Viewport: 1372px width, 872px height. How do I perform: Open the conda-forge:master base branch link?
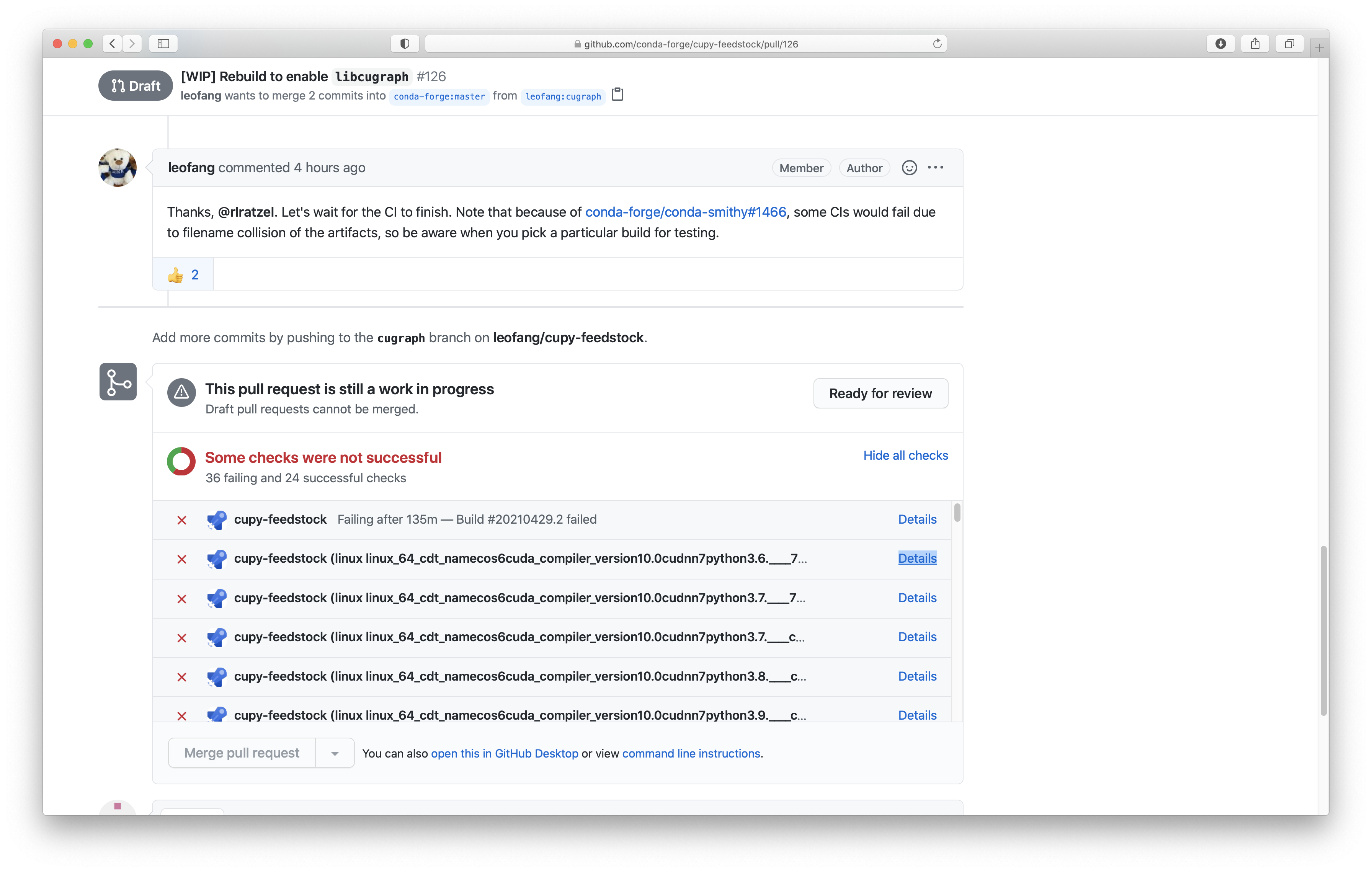[x=439, y=96]
